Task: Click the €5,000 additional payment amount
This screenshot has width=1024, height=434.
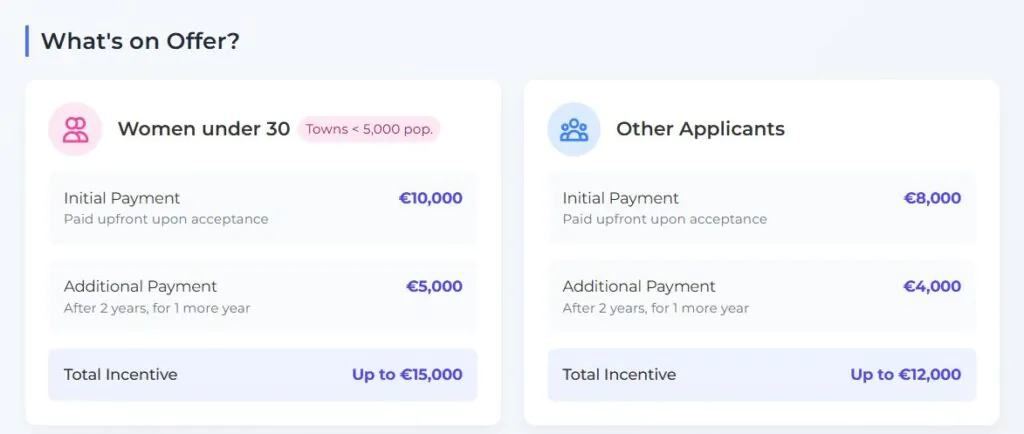Action: 434,287
